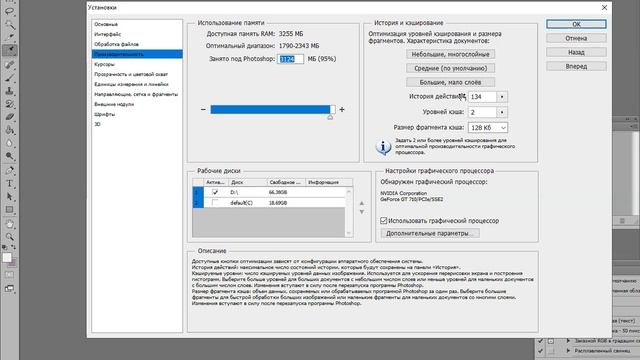Toggle 'Использовать графический процессор' checkbox

(x=383, y=221)
